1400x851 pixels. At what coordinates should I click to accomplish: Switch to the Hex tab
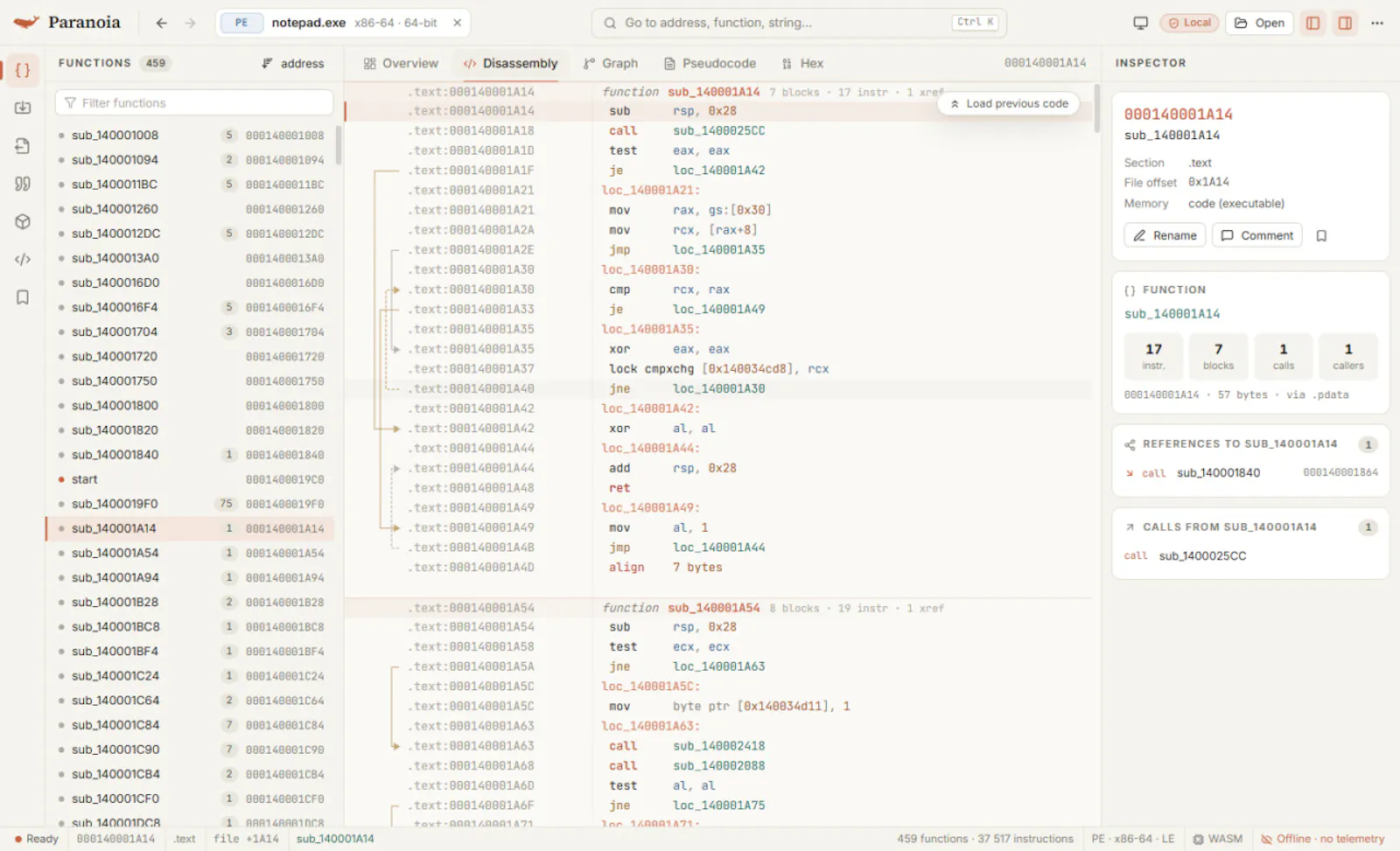pyautogui.click(x=802, y=63)
